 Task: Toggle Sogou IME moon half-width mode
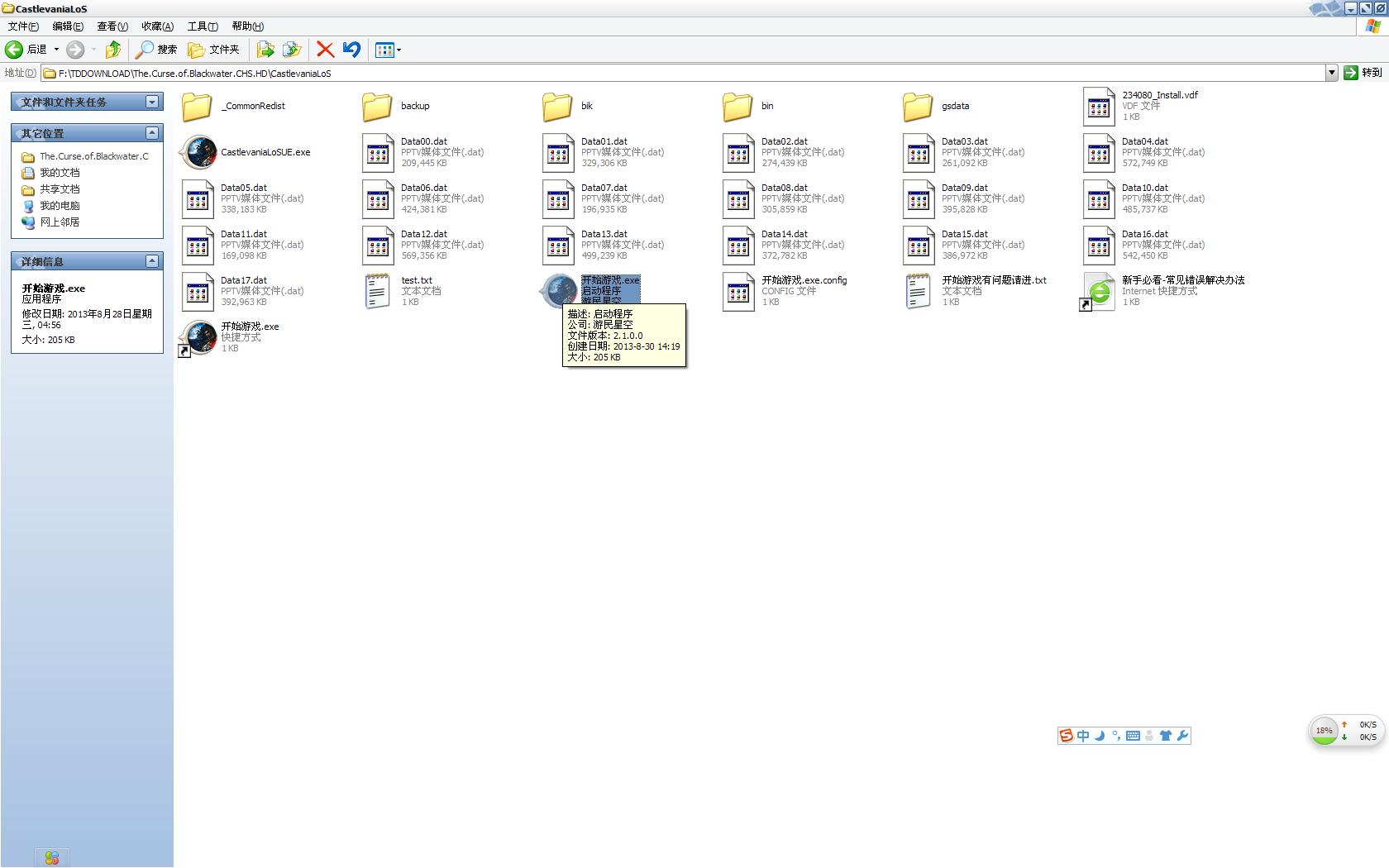click(x=1100, y=736)
